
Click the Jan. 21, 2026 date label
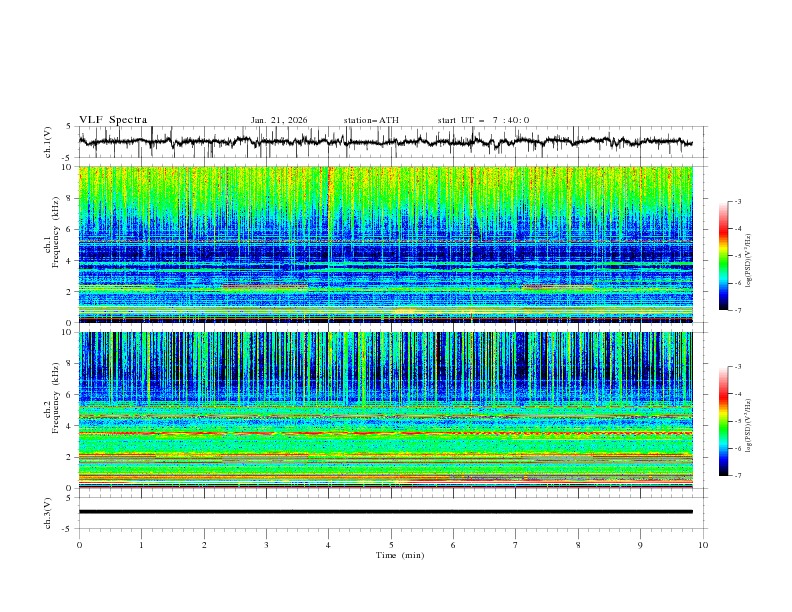pyautogui.click(x=279, y=120)
